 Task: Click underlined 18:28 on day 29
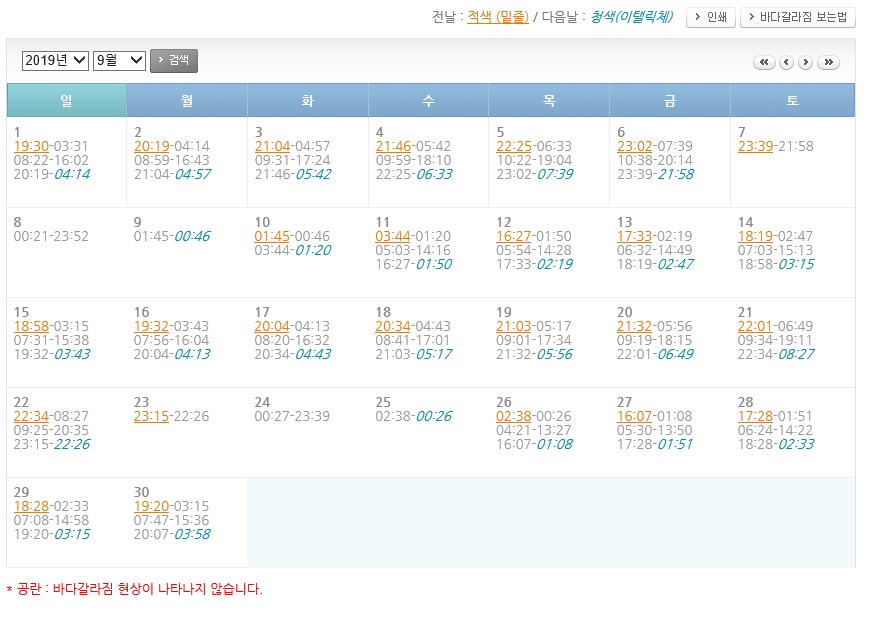pos(31,506)
